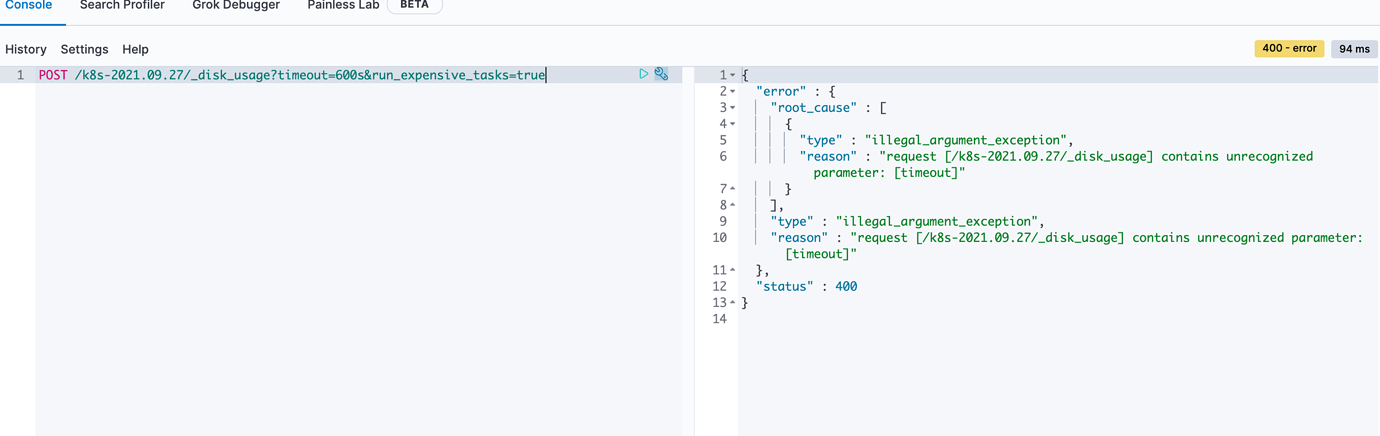This screenshot has width=1380, height=436.
Task: Click the fold marker at line 11
Action: (732, 270)
